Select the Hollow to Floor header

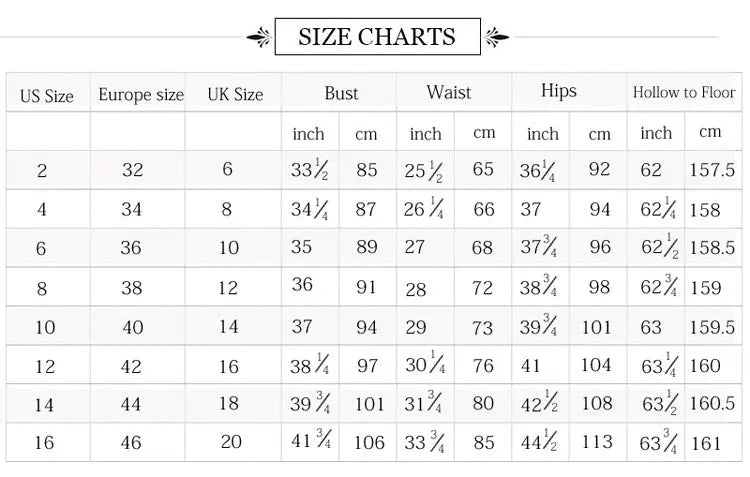(x=683, y=92)
